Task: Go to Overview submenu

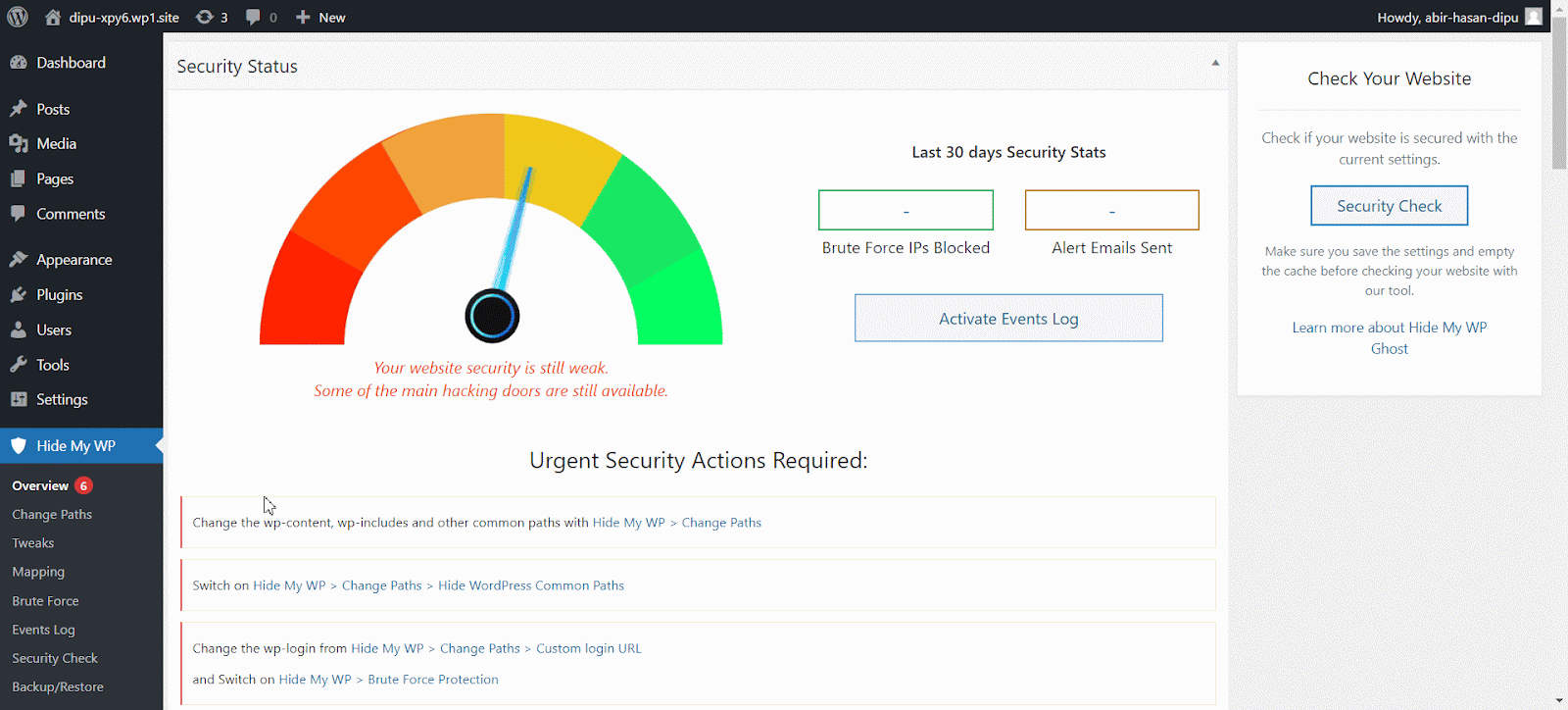Action: (40, 485)
